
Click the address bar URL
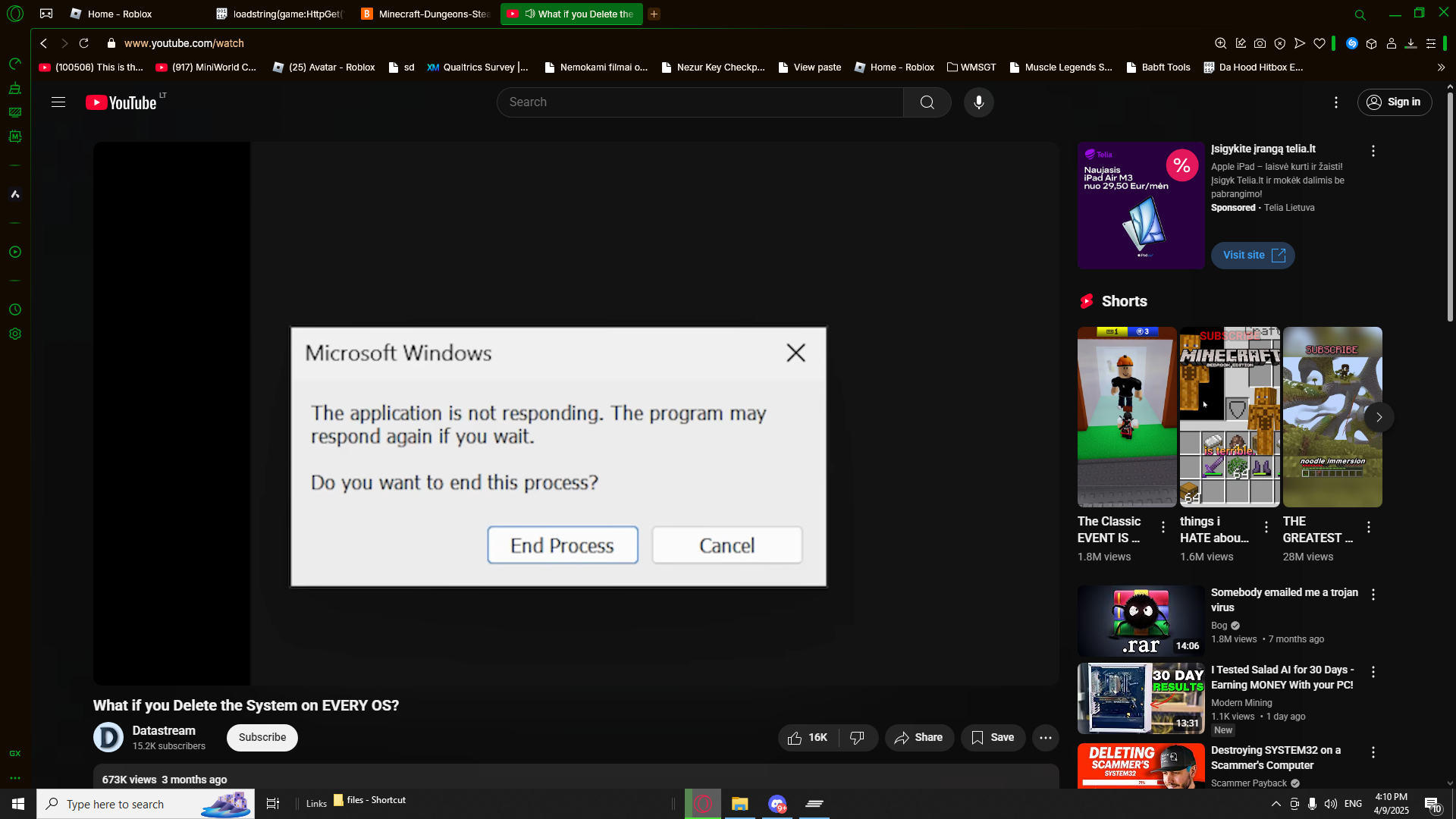[184, 43]
